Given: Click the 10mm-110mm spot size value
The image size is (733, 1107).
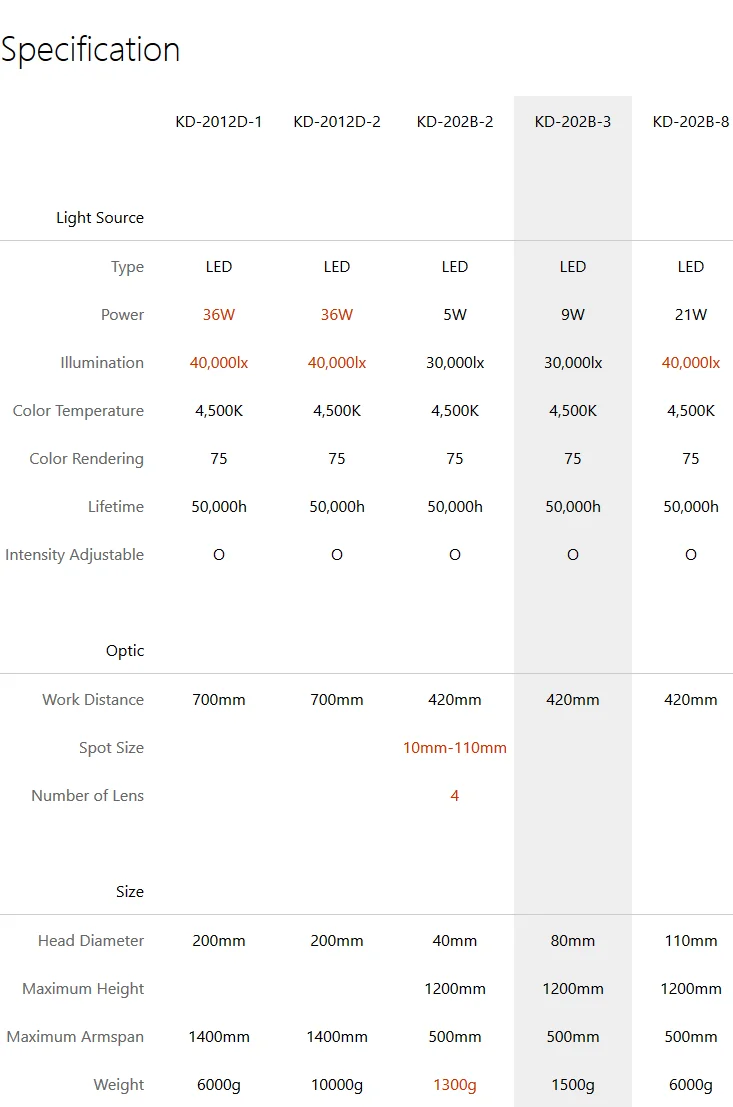Looking at the screenshot, I should click(x=455, y=748).
